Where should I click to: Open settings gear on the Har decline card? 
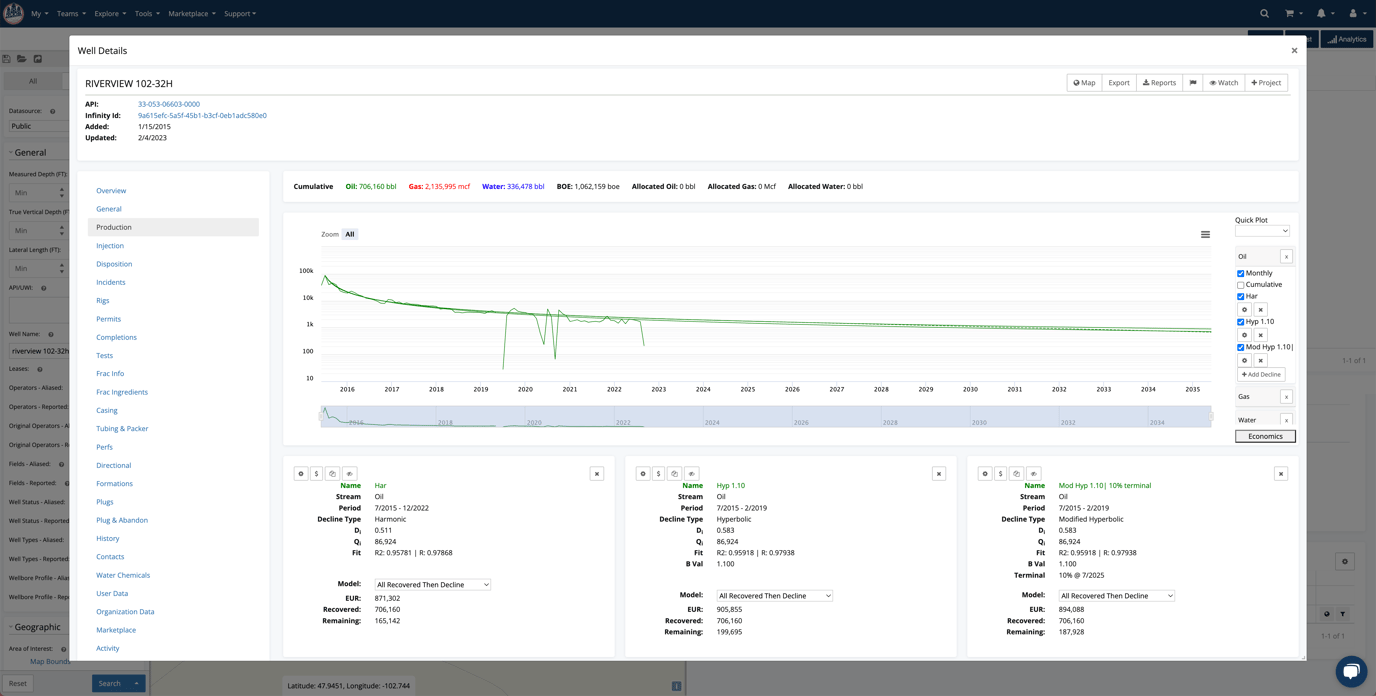point(300,472)
